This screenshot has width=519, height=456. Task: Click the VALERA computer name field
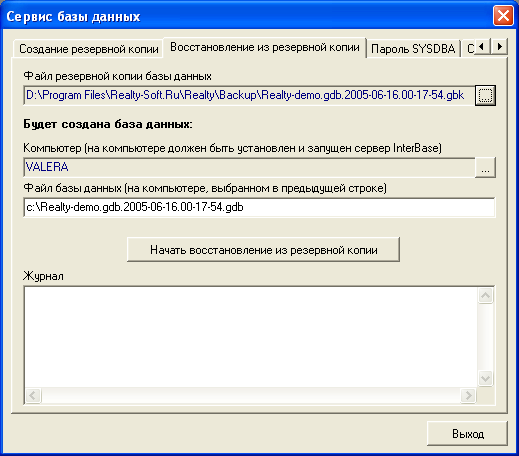click(249, 167)
